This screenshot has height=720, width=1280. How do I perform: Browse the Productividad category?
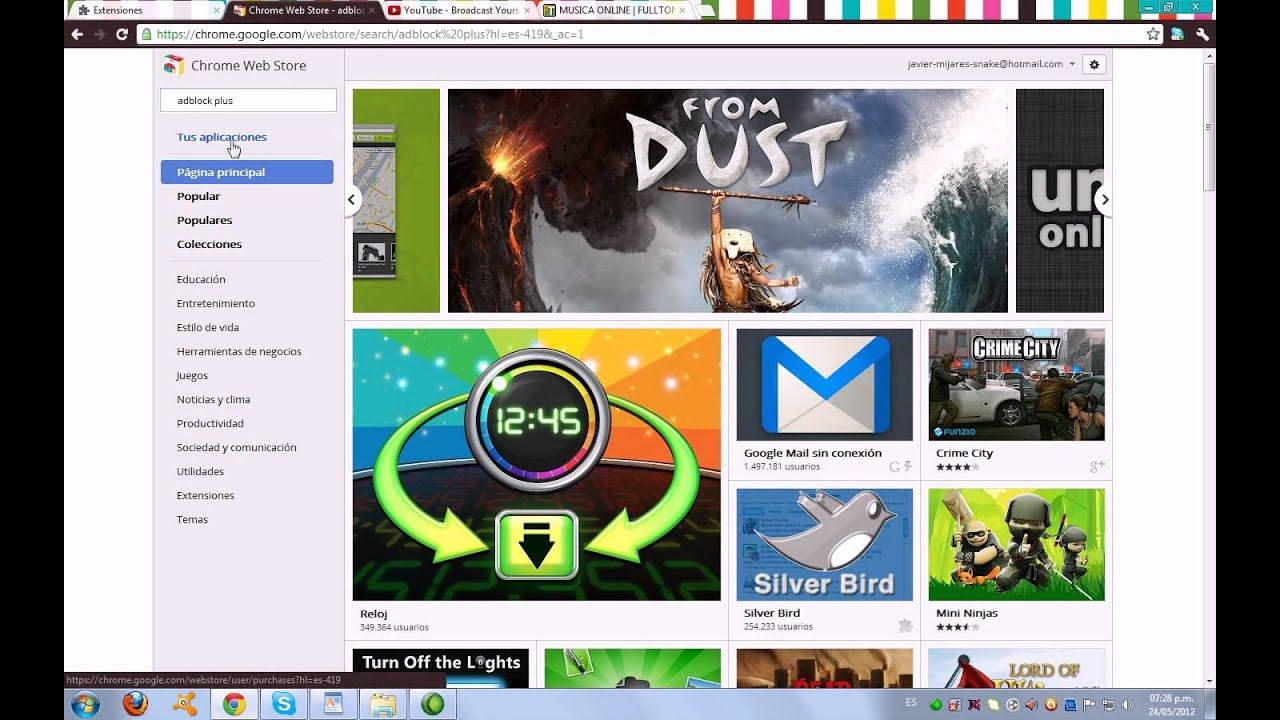click(x=210, y=424)
